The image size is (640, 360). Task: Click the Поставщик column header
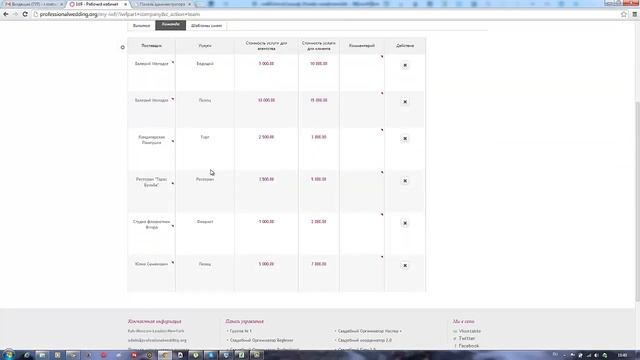tap(151, 46)
